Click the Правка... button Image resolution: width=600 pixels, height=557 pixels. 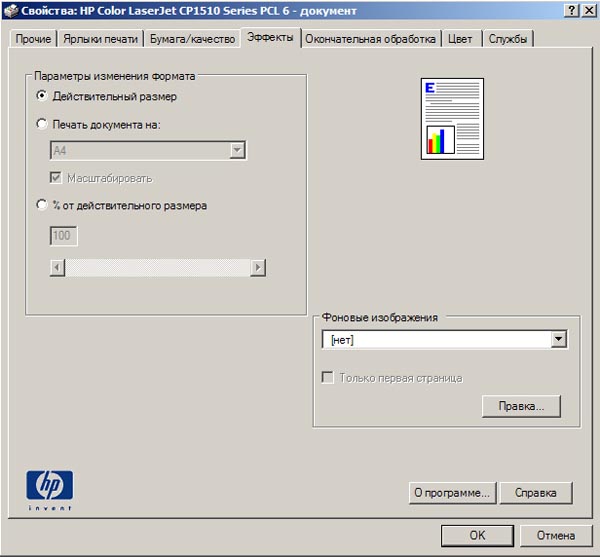click(x=521, y=406)
